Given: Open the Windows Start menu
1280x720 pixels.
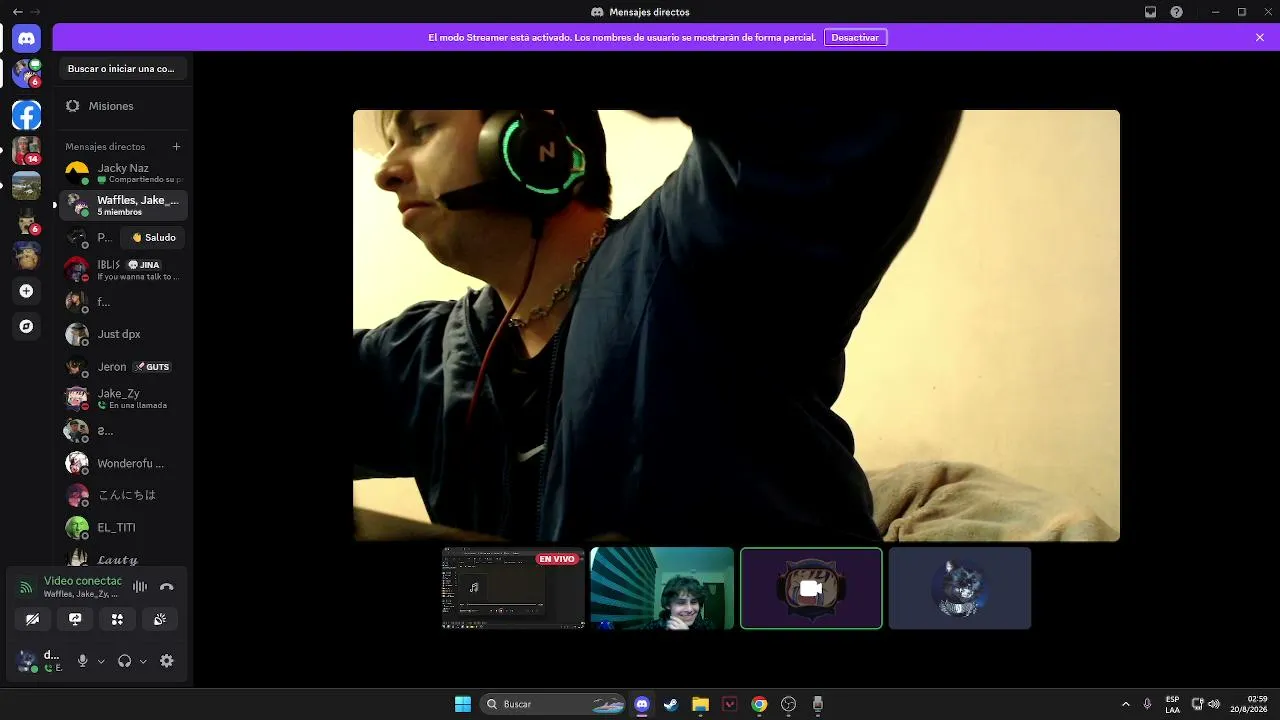Looking at the screenshot, I should pyautogui.click(x=463, y=704).
